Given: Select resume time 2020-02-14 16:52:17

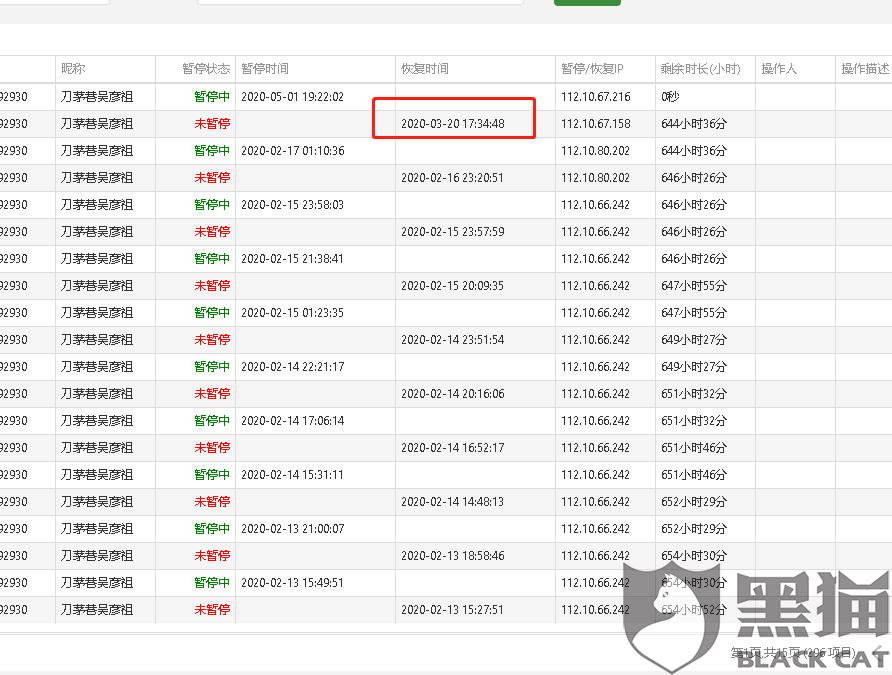Looking at the screenshot, I should pyautogui.click(x=453, y=448).
